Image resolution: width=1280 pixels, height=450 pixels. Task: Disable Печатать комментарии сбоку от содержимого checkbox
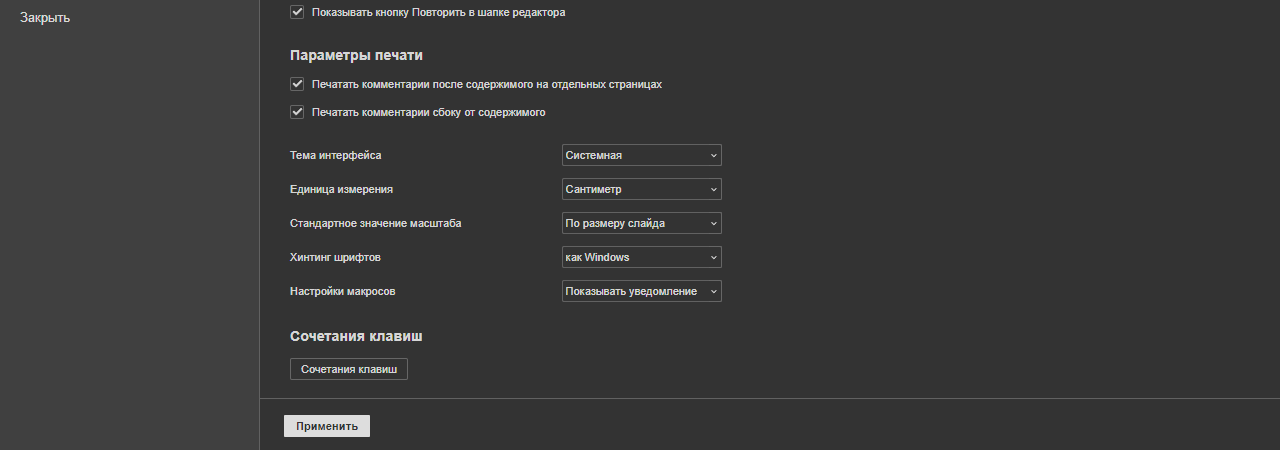297,113
